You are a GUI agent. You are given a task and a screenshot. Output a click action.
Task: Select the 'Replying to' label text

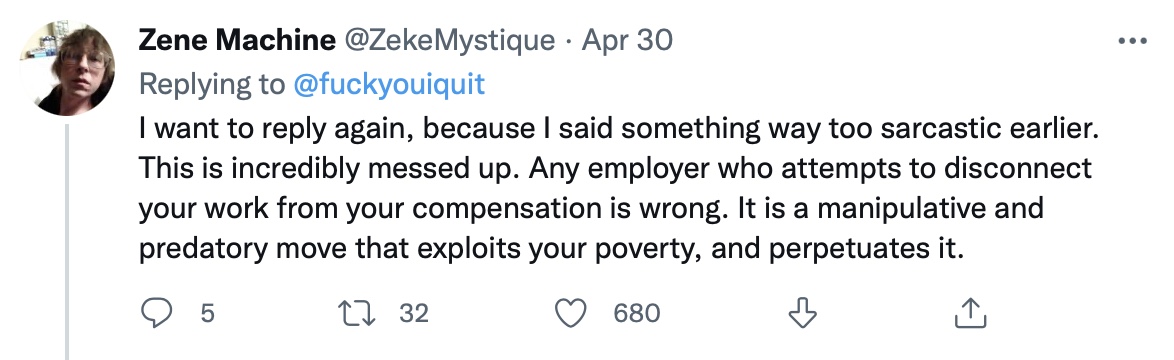coord(212,85)
